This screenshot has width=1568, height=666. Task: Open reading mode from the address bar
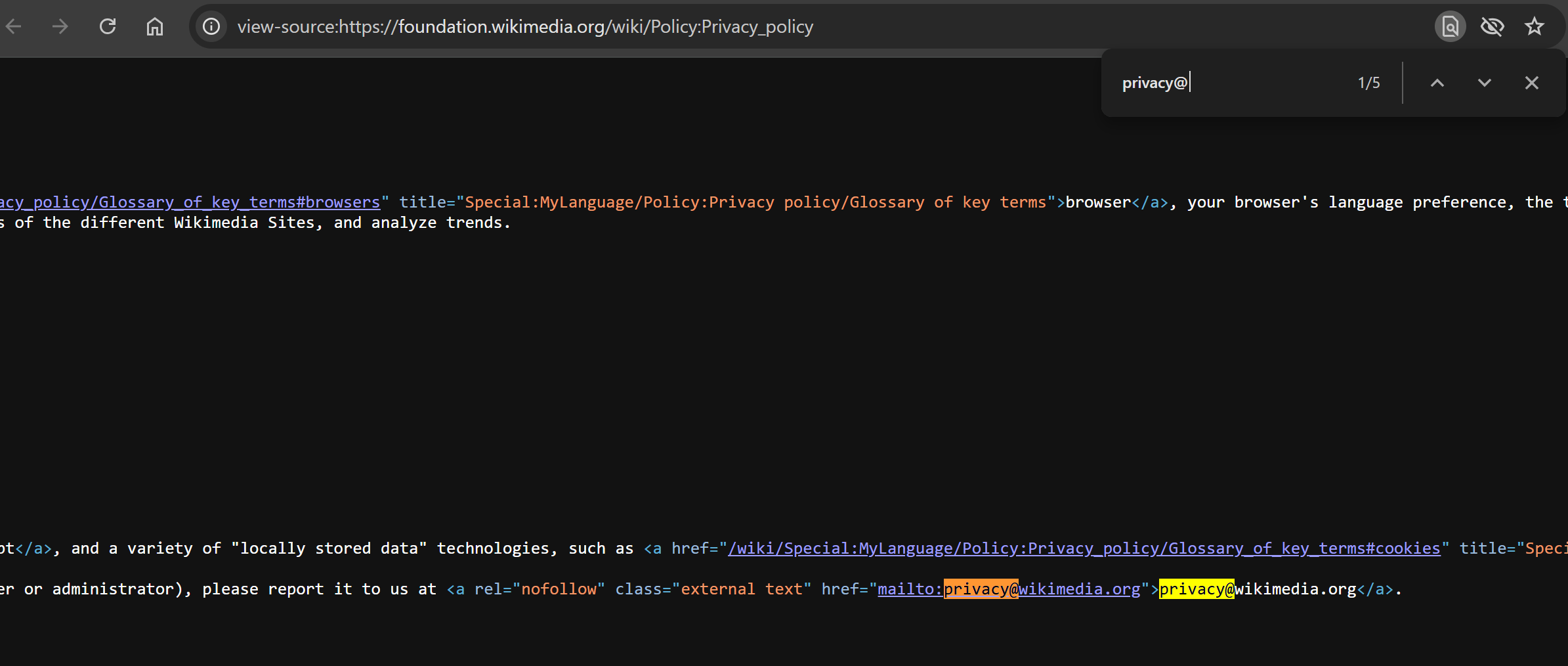[1449, 26]
